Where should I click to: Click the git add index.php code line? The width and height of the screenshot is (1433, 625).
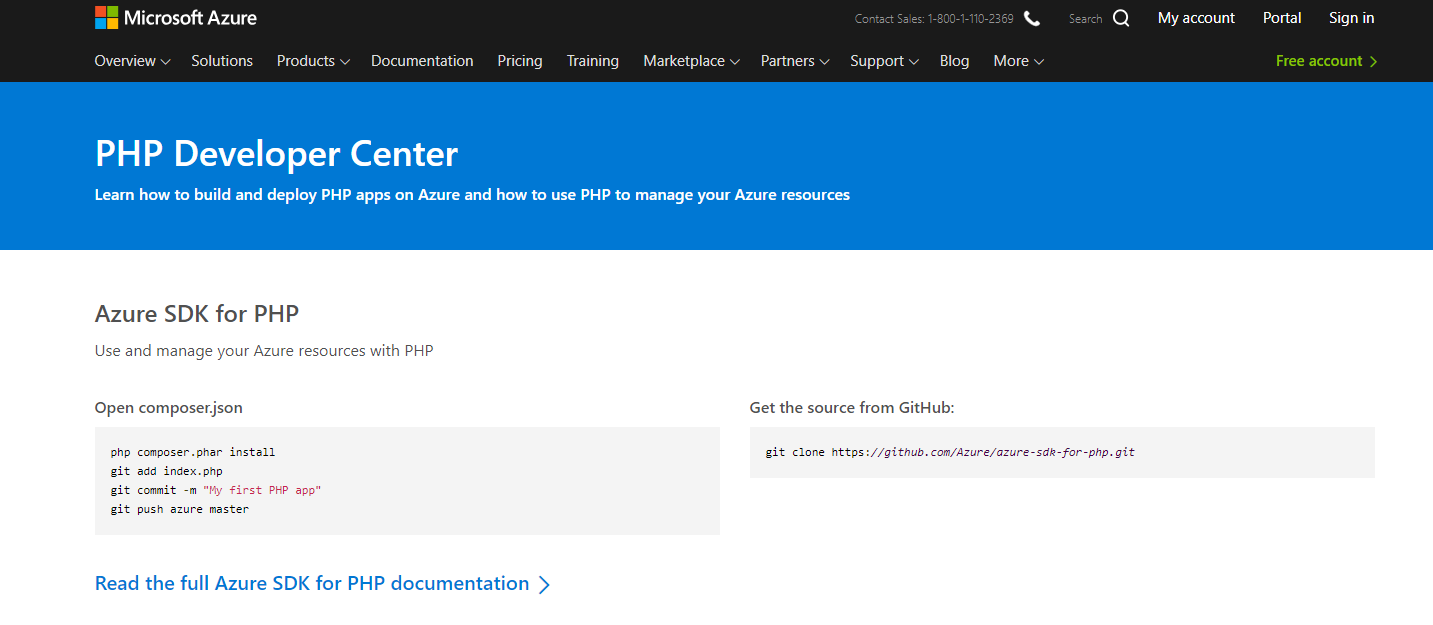coord(167,471)
